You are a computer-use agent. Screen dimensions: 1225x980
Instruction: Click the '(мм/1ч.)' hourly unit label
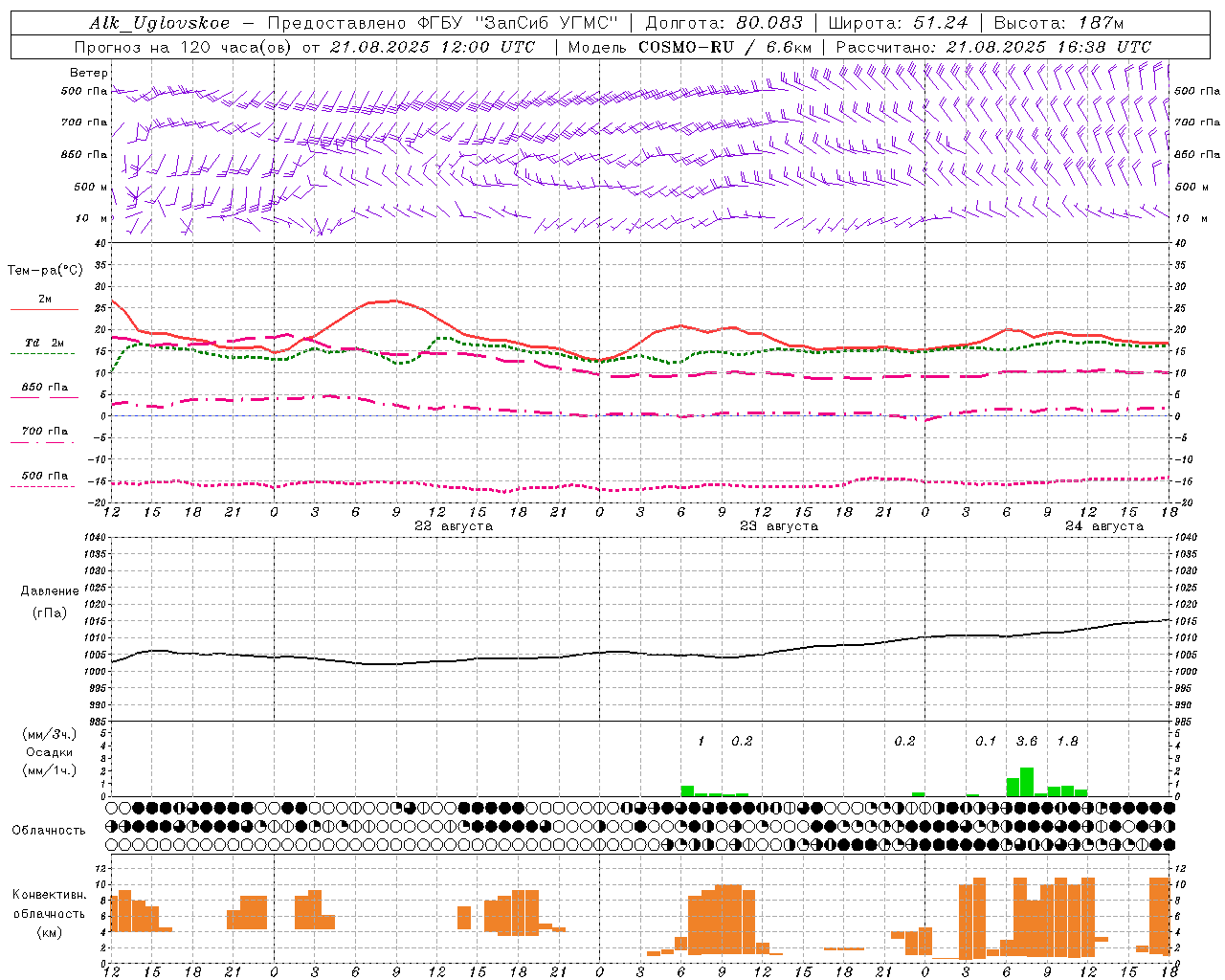50,770
